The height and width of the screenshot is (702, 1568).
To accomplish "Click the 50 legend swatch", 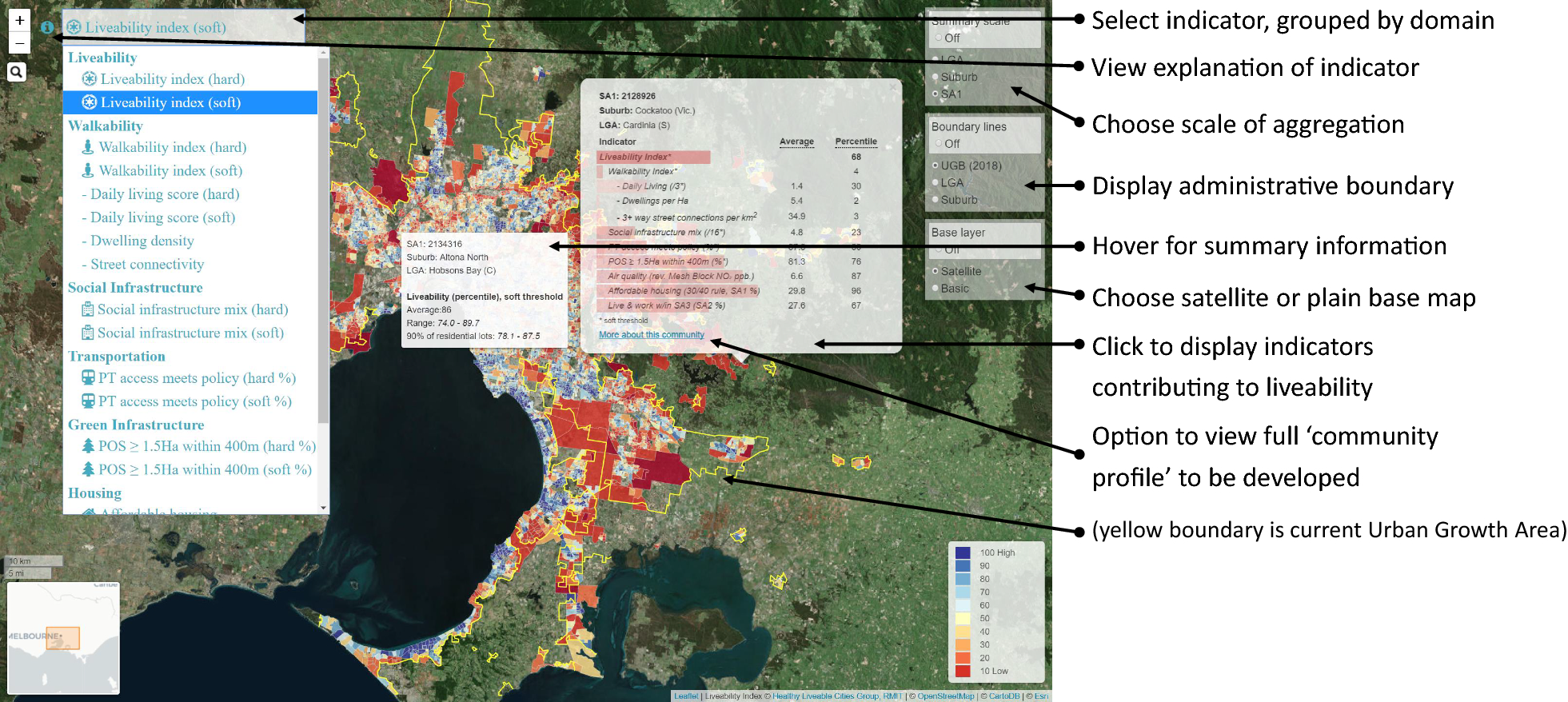I will 963,618.
